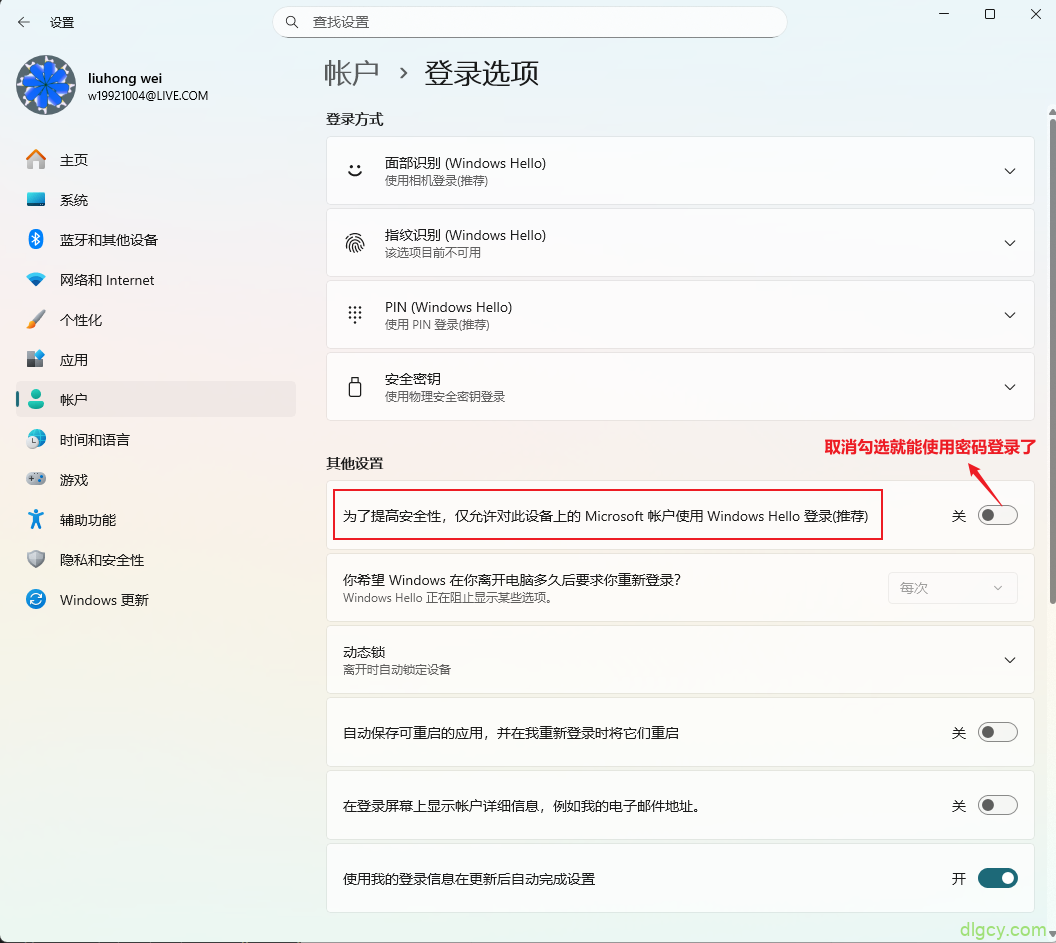
Task: Click the back arrow button
Action: 24,22
